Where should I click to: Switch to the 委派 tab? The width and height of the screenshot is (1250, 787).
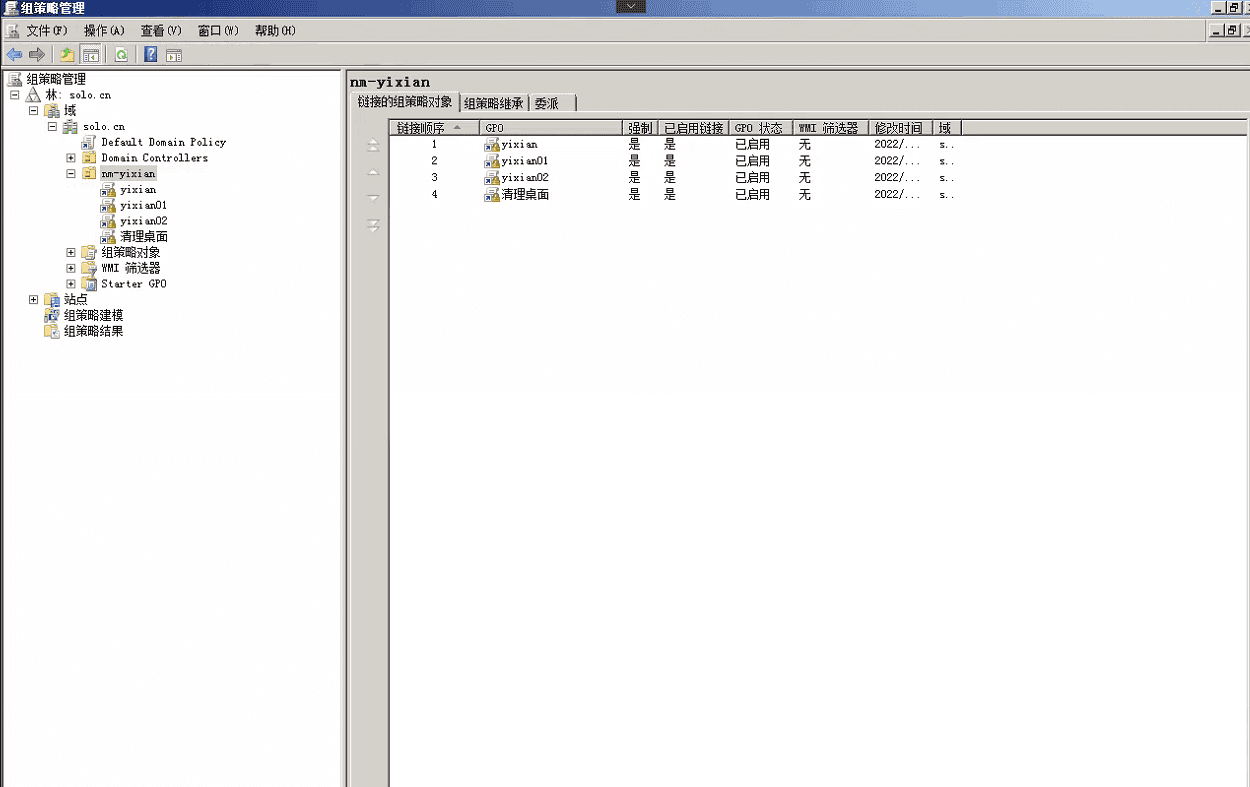[552, 103]
